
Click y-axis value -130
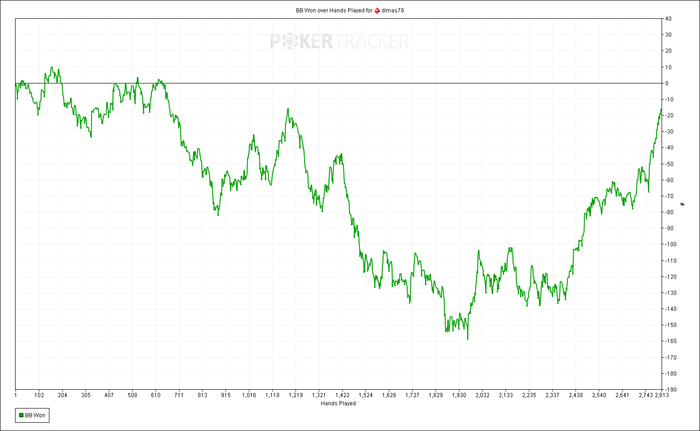tap(670, 293)
